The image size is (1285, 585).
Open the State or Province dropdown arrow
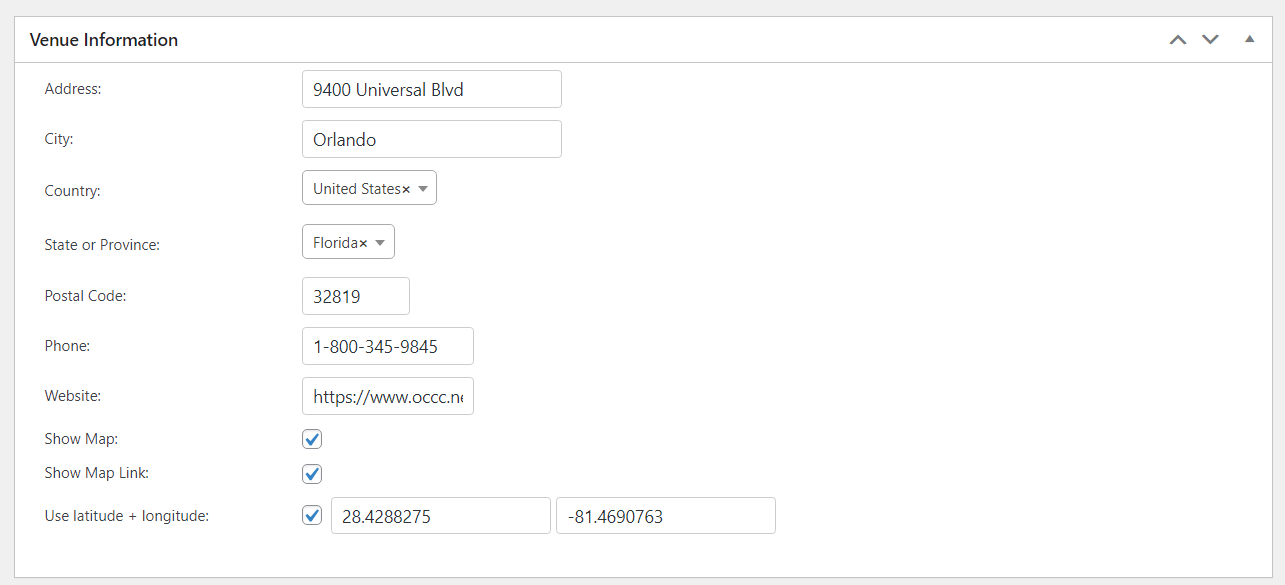pyautogui.click(x=381, y=243)
